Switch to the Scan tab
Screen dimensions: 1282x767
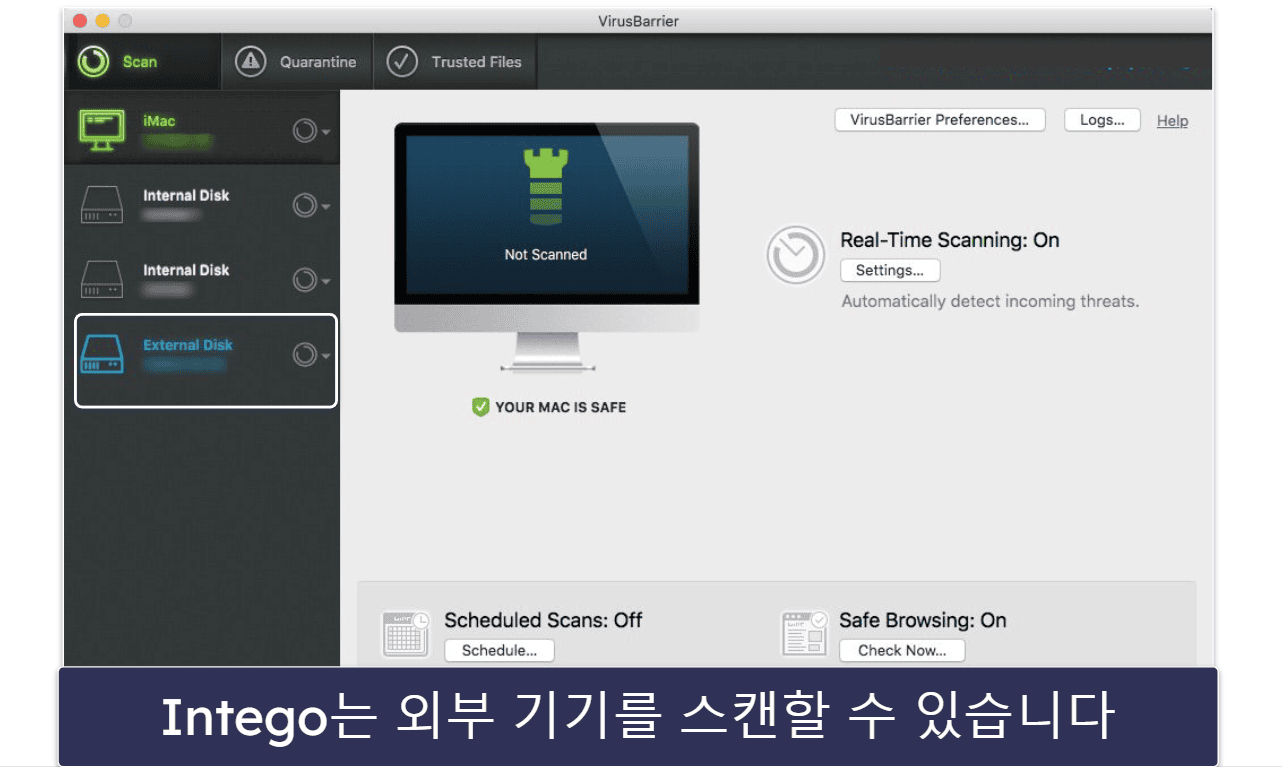142,62
